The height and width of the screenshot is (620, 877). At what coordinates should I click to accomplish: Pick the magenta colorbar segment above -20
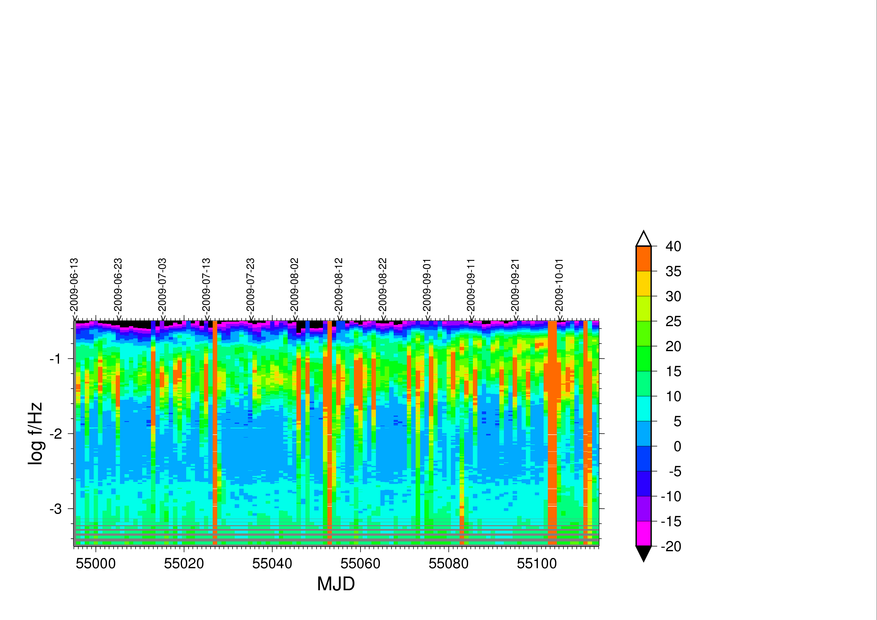pyautogui.click(x=644, y=534)
